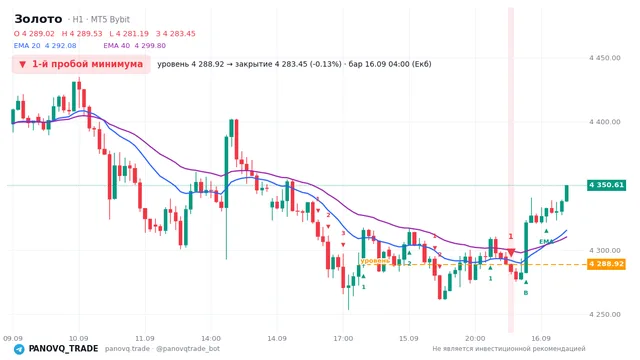This screenshot has width=640, height=360.
Task: Click the 14:00 time axis label
Action: tap(211, 338)
